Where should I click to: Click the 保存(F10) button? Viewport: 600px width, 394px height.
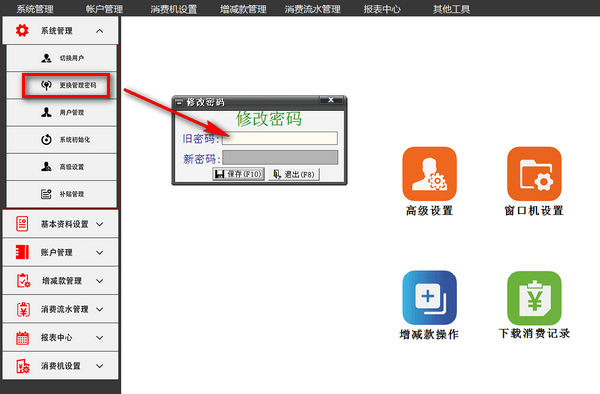coord(238,174)
